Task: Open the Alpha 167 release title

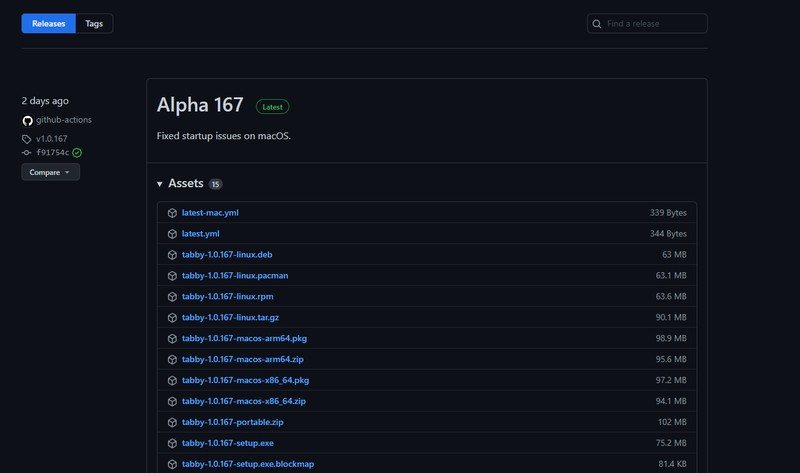Action: [x=200, y=105]
